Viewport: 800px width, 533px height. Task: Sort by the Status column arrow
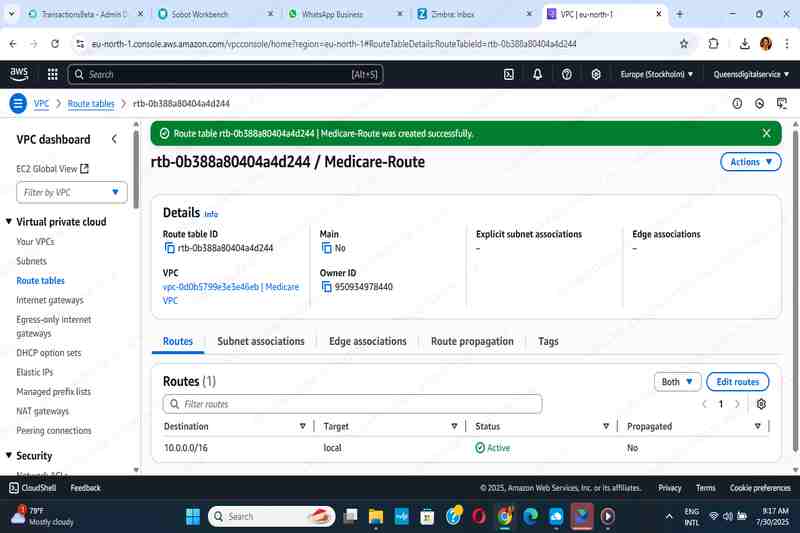[x=606, y=426]
